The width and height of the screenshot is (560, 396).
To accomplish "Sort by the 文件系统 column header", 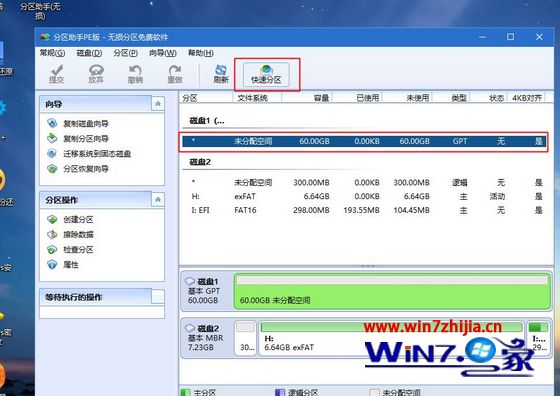I will click(257, 97).
